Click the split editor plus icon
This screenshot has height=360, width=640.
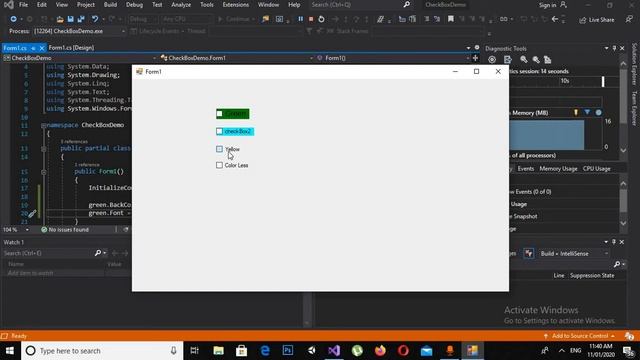point(476,58)
